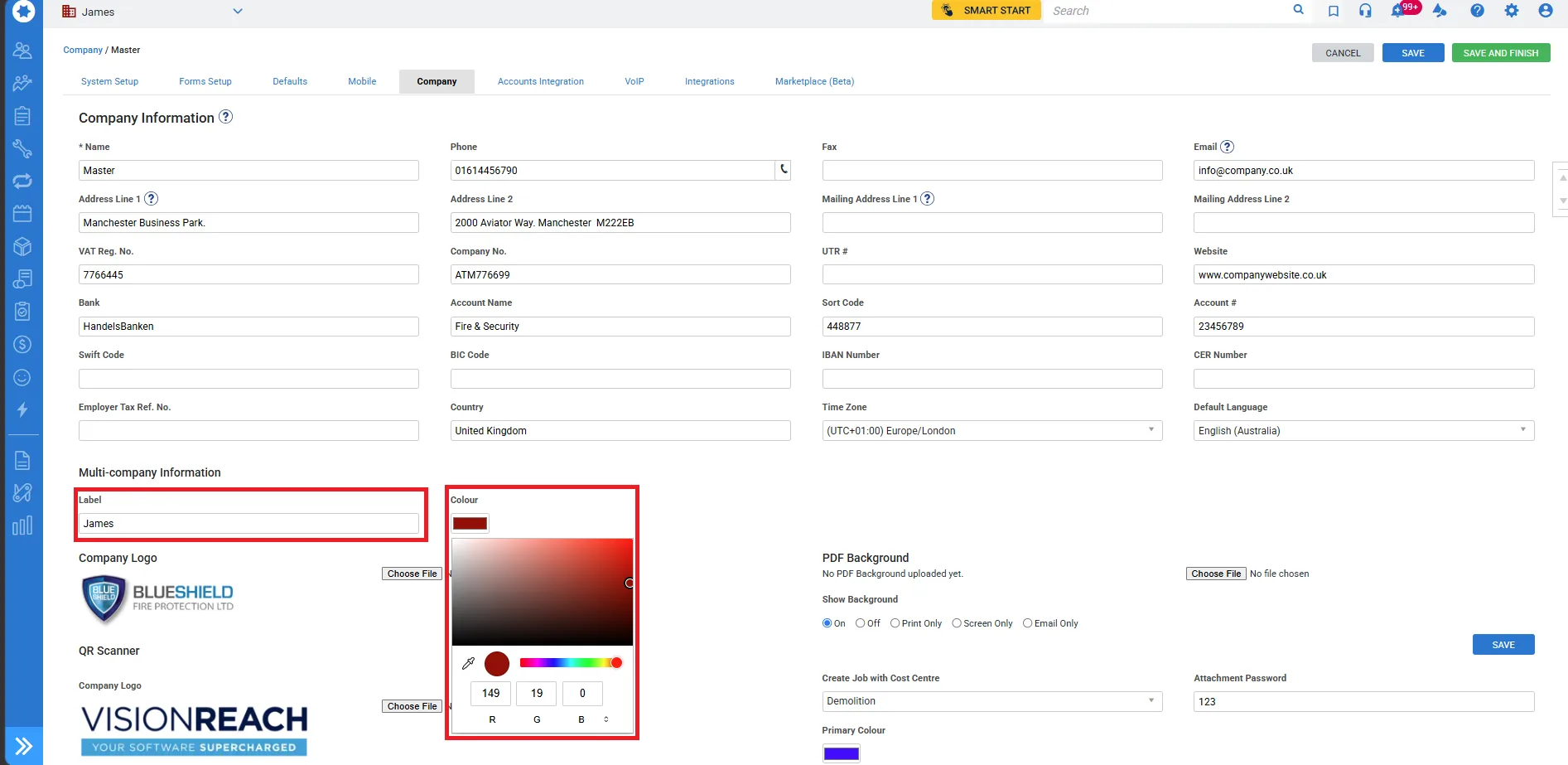
Task: Open the bookmark icon in top bar
Action: tap(1333, 11)
